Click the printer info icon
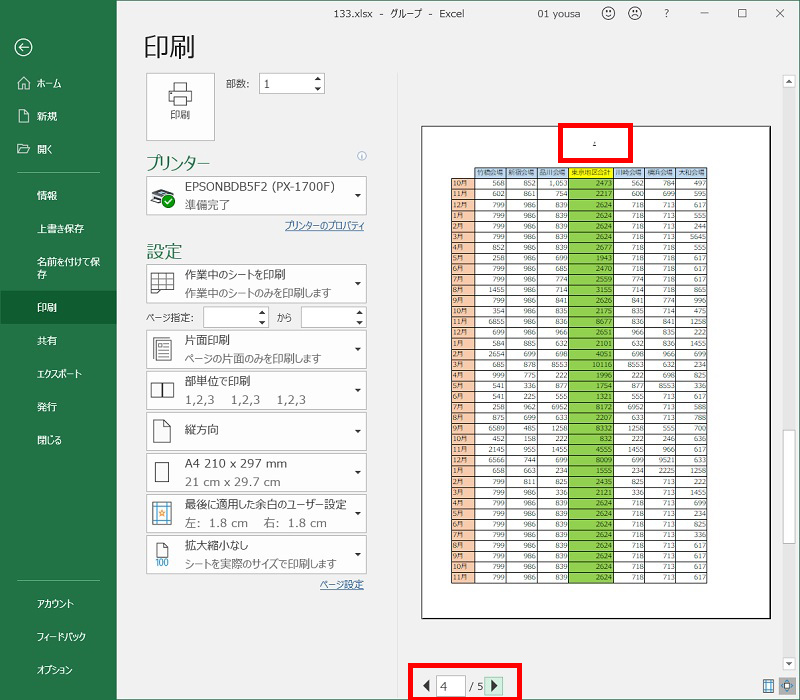Screen dimensions: 800x700 click(362, 156)
